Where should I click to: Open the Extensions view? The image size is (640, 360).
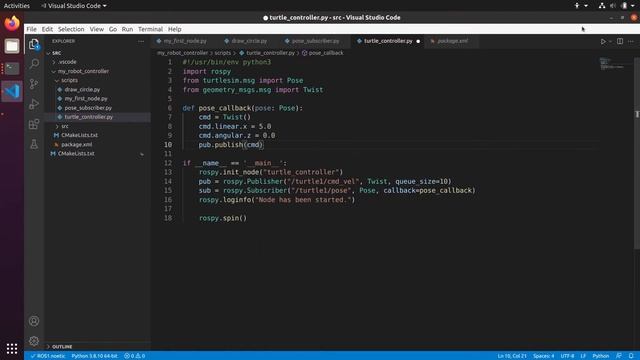(34, 124)
